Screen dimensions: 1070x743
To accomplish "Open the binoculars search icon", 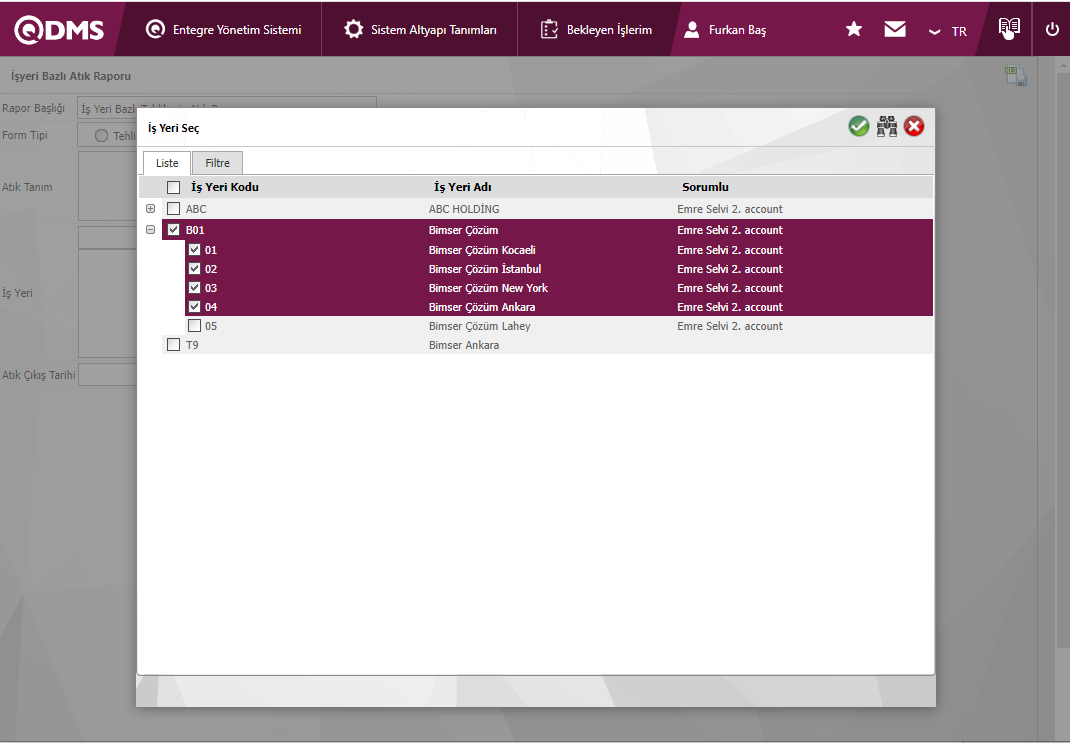I will point(886,126).
